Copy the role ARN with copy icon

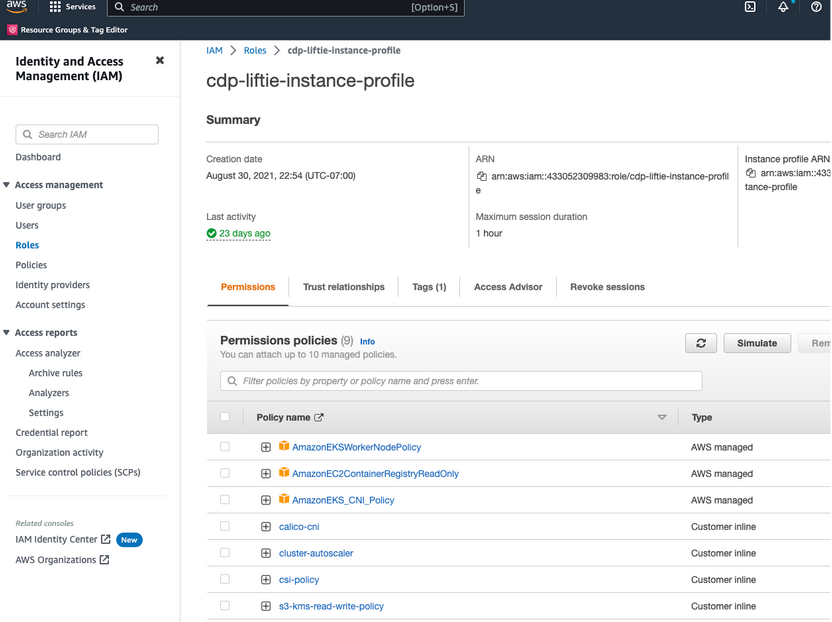tap(483, 176)
